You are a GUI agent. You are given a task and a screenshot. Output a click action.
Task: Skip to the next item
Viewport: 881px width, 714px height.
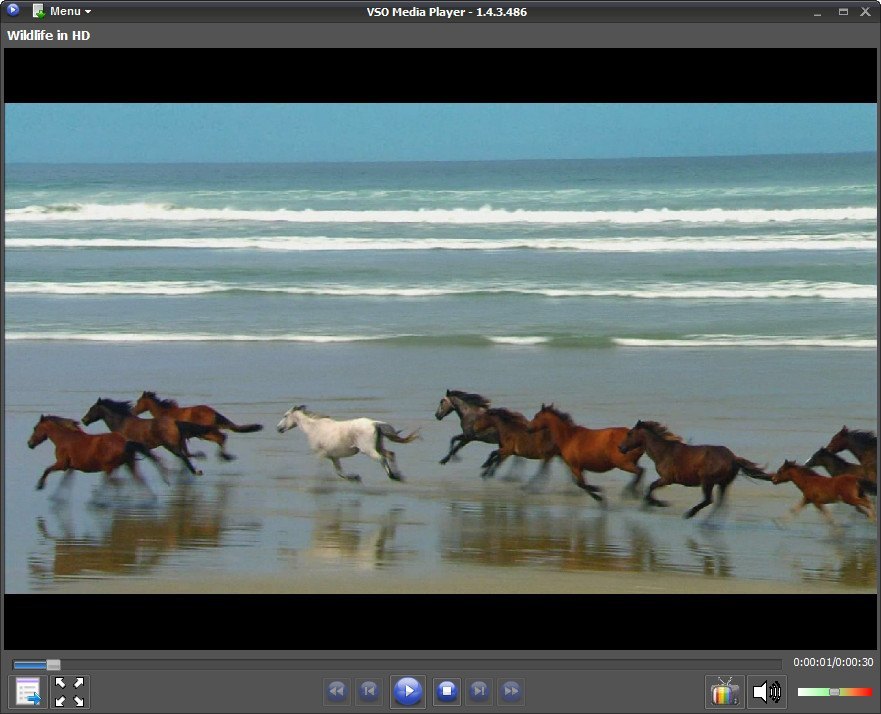[481, 691]
